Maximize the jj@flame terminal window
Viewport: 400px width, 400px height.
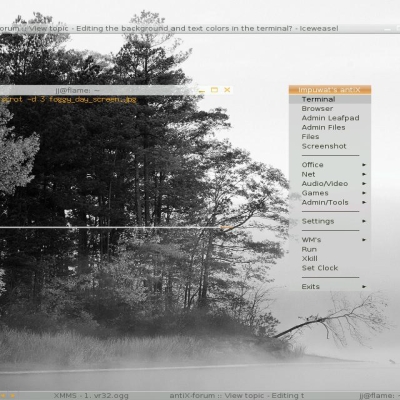[214, 90]
